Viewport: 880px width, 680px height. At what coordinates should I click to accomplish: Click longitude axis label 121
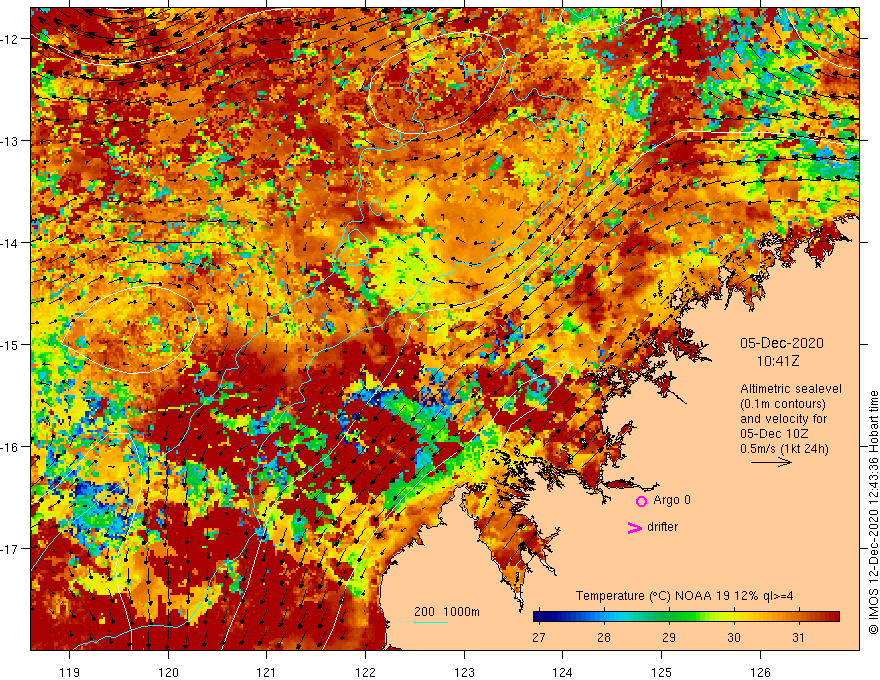[267, 672]
